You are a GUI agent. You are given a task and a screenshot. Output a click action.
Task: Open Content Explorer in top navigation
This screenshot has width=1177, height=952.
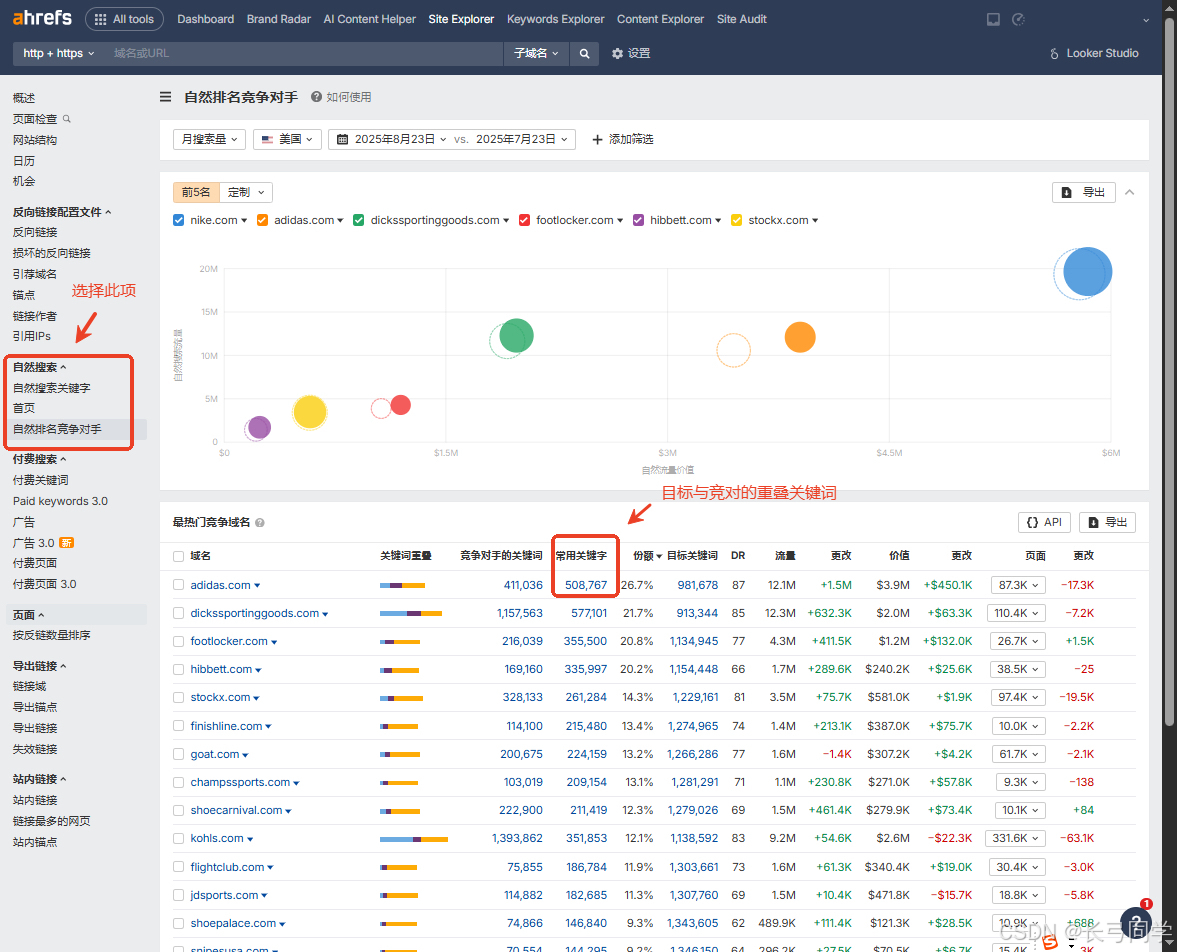click(x=661, y=19)
